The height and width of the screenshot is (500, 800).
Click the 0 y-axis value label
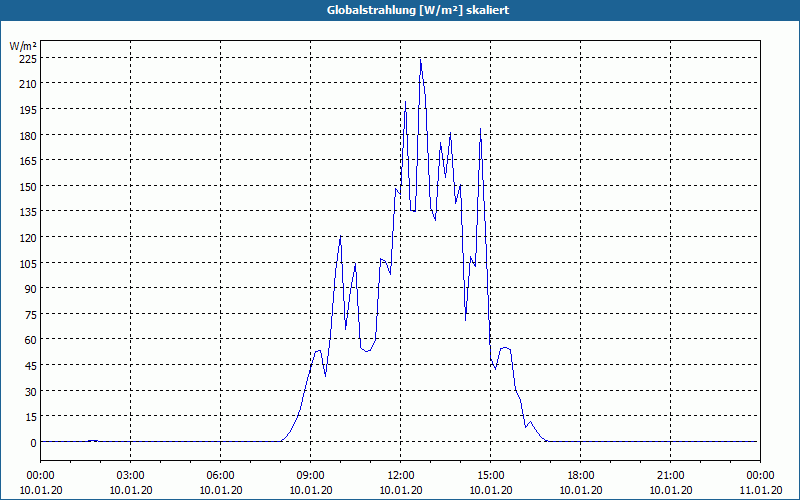tap(34, 443)
